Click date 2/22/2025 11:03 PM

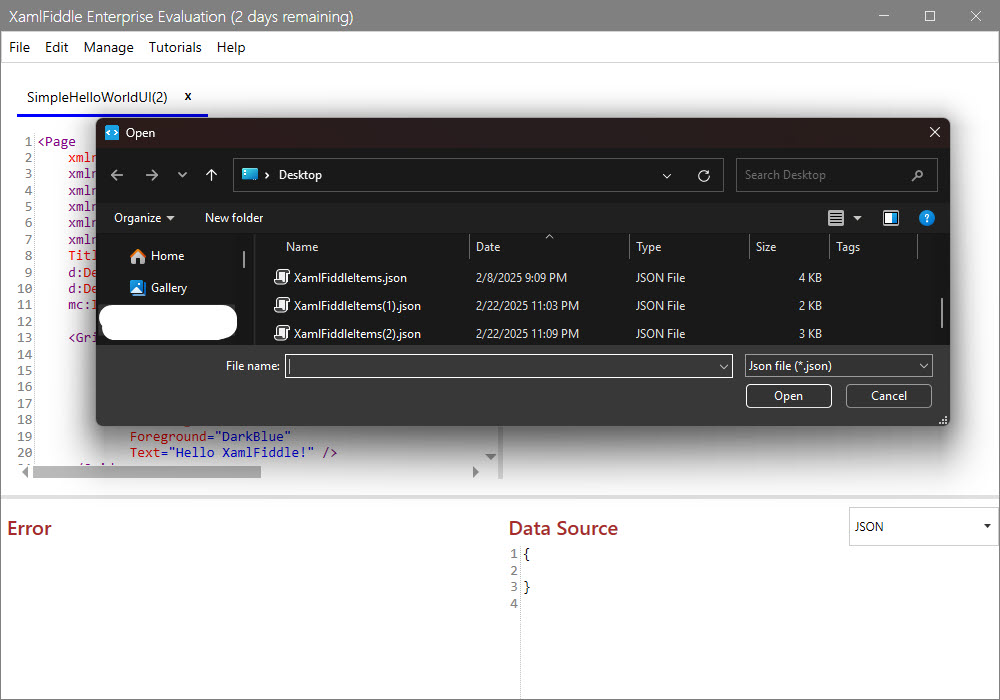pyautogui.click(x=527, y=306)
